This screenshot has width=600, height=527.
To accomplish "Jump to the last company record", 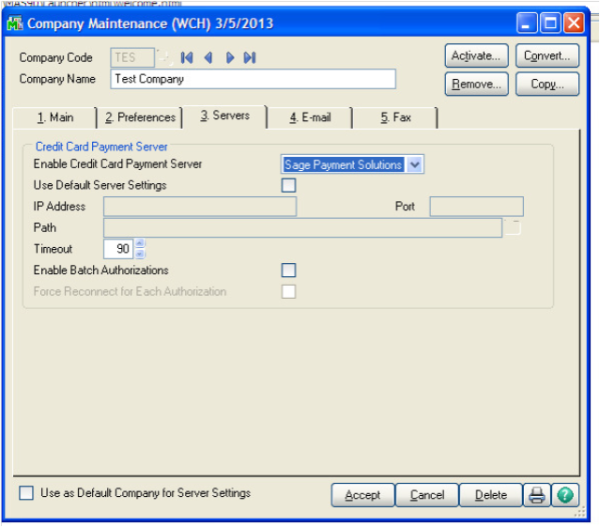I will (249, 58).
